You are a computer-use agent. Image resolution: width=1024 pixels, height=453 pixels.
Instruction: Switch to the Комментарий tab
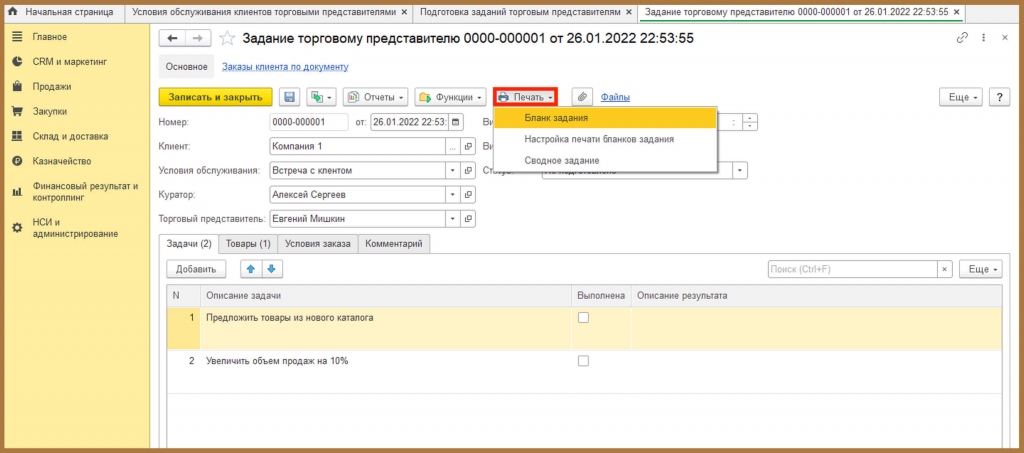(x=394, y=243)
